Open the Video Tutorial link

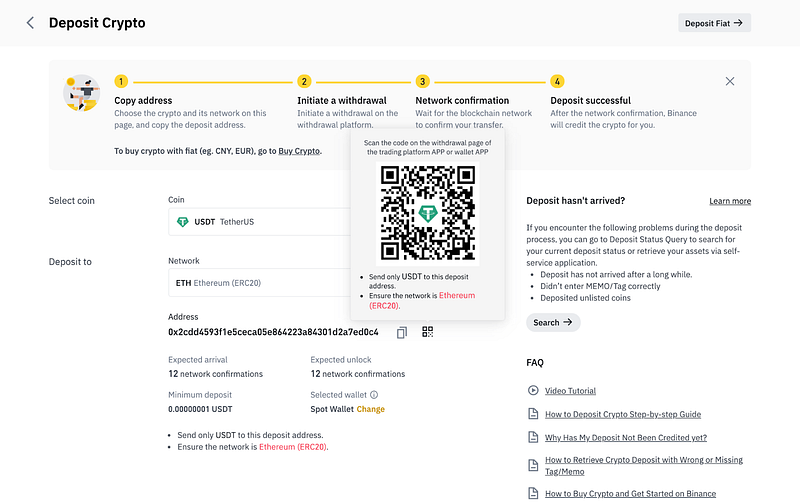[x=570, y=391]
